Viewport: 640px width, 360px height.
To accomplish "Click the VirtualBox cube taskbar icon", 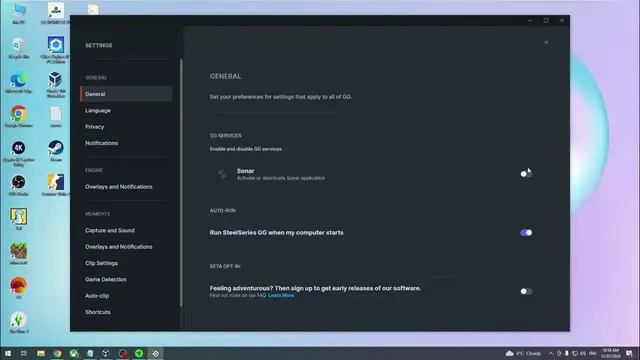I will [106, 353].
